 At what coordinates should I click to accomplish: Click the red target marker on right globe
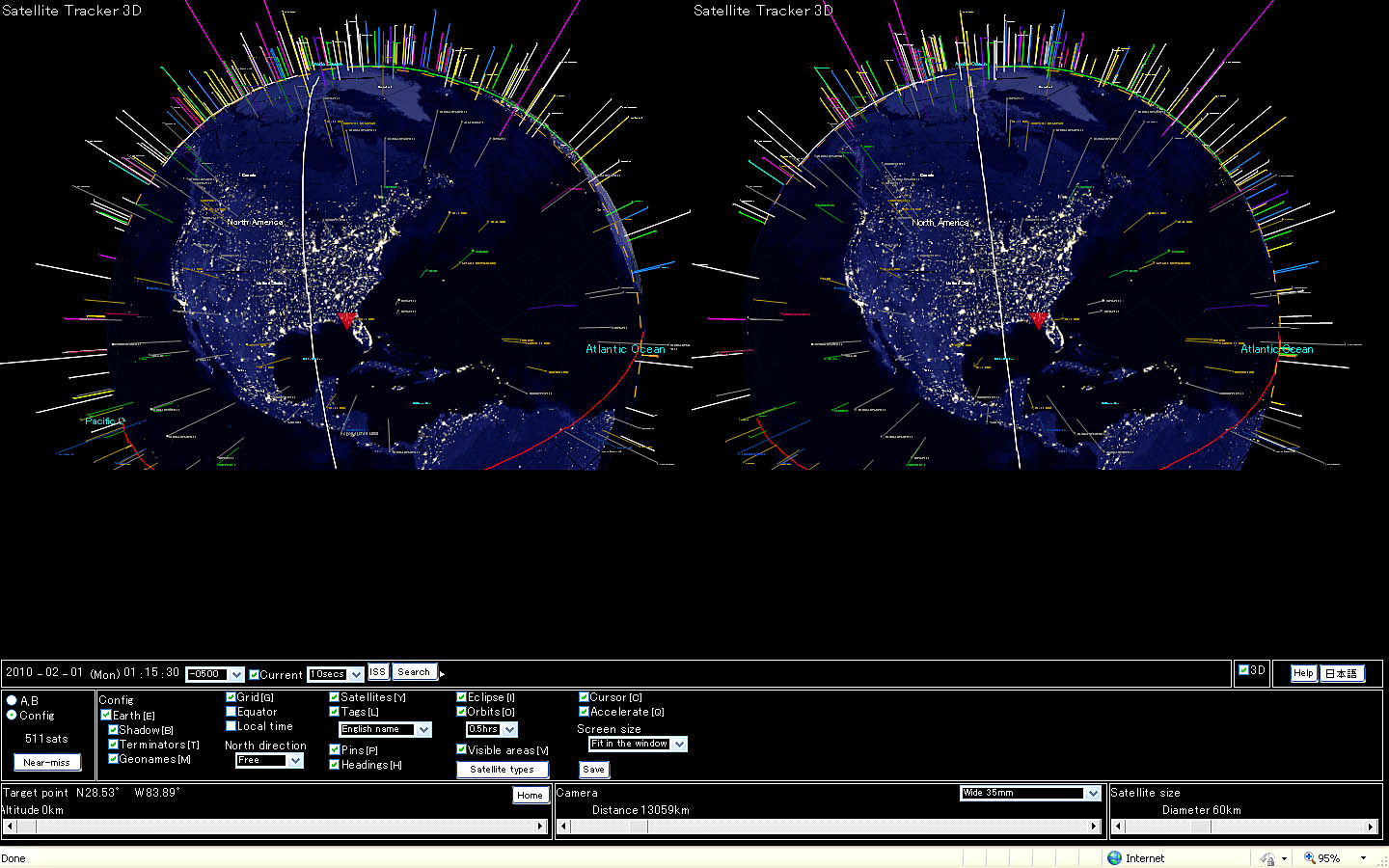pyautogui.click(x=1039, y=319)
